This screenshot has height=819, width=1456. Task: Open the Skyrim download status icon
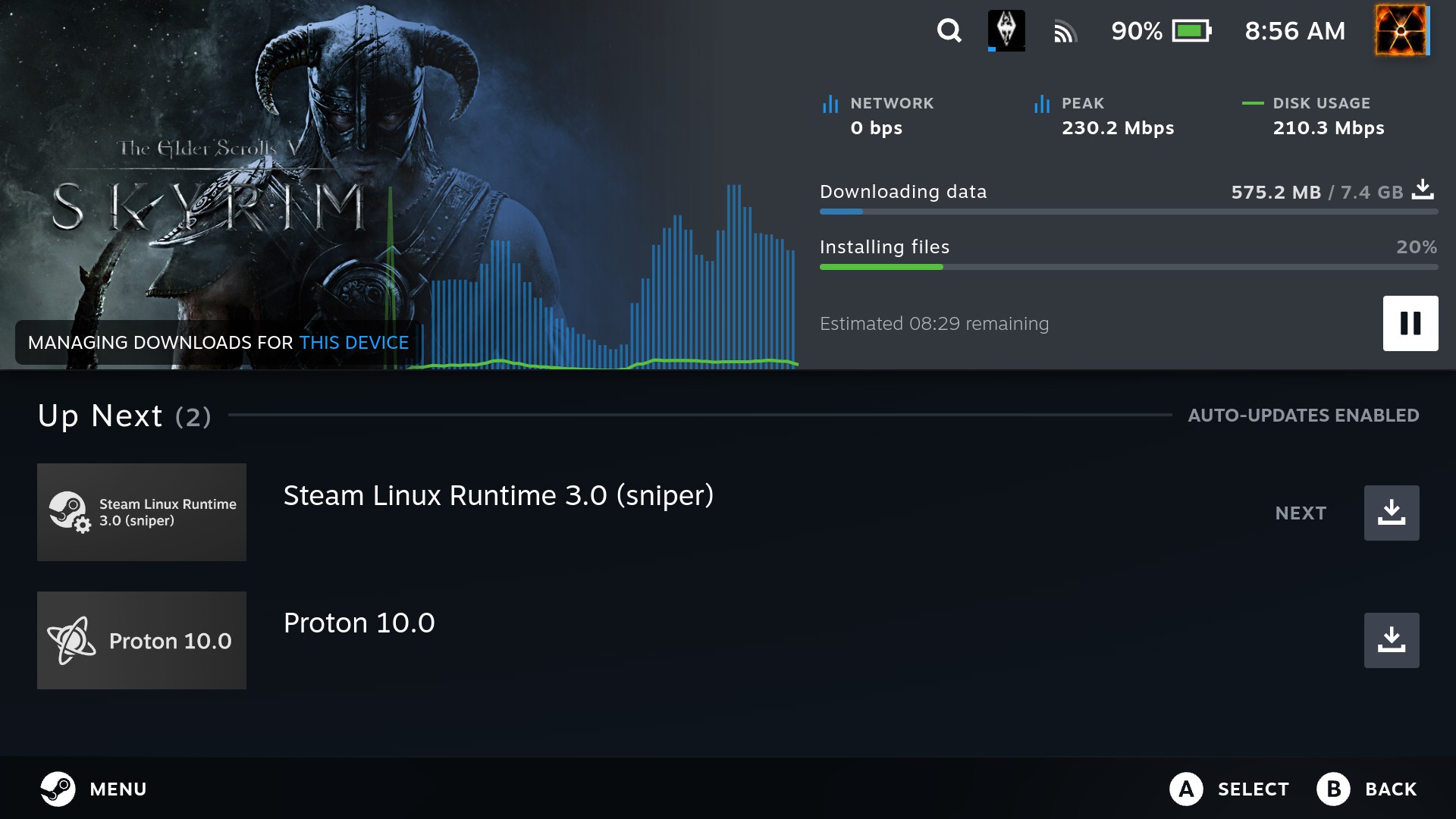point(1006,31)
